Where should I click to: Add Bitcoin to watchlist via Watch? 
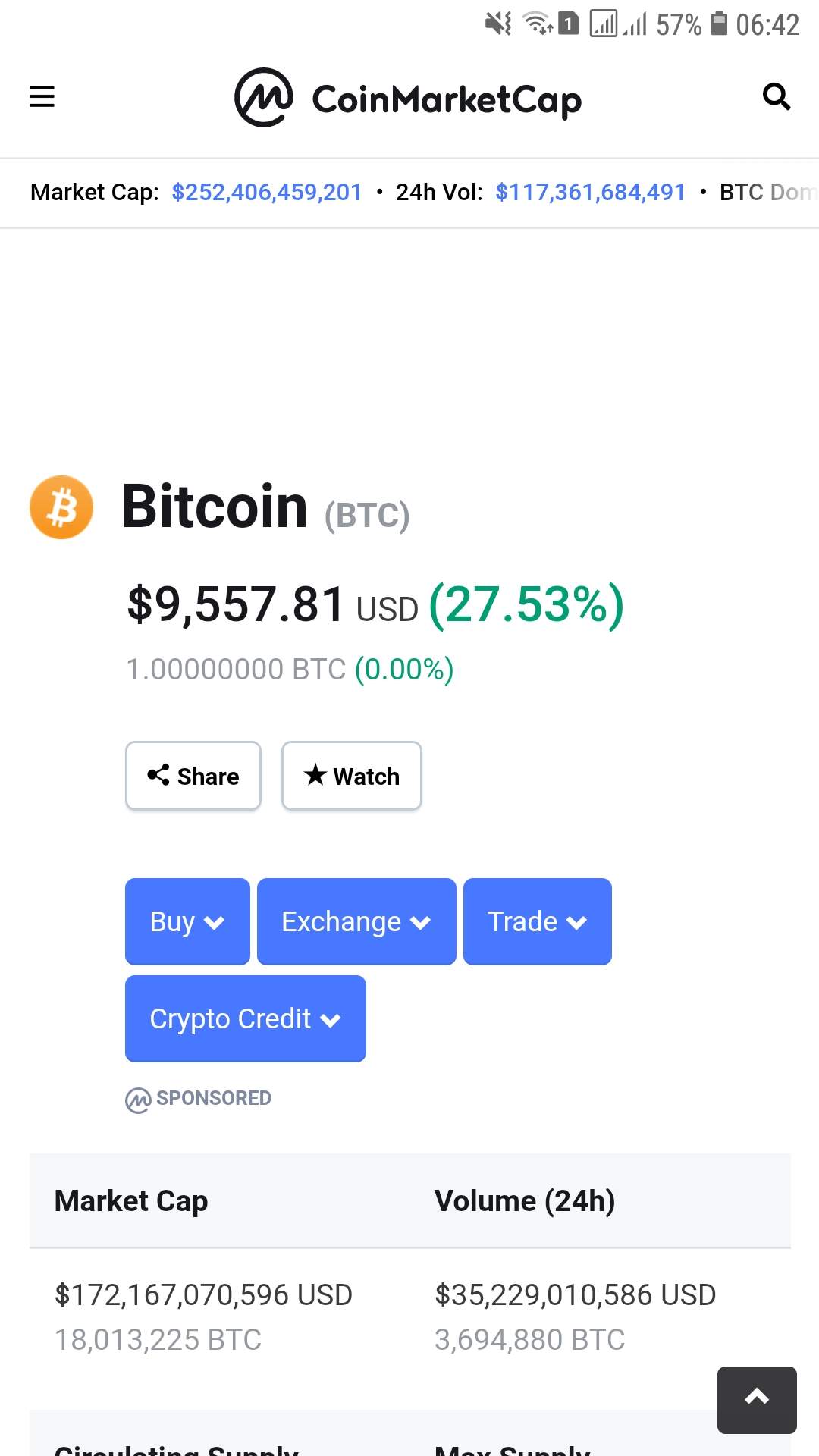(352, 776)
